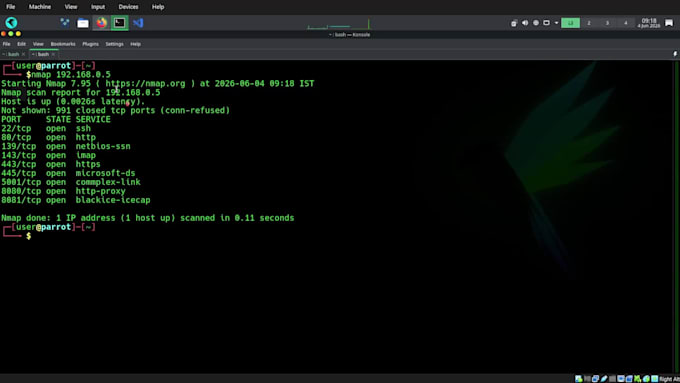Click the '445/tcp open microsoft-ds' line

click(x=68, y=173)
